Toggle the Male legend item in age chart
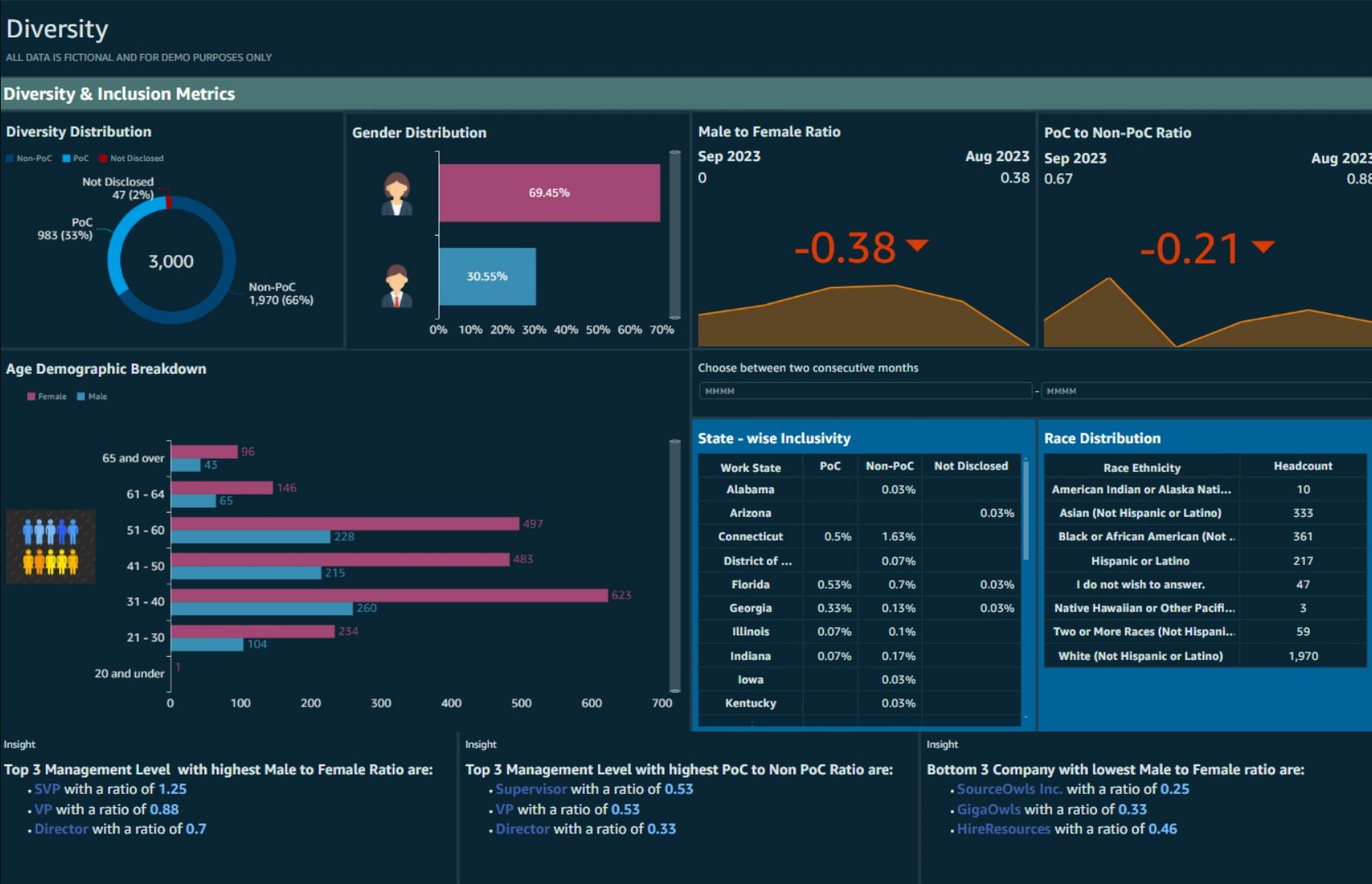The image size is (1372, 884). pos(92,397)
